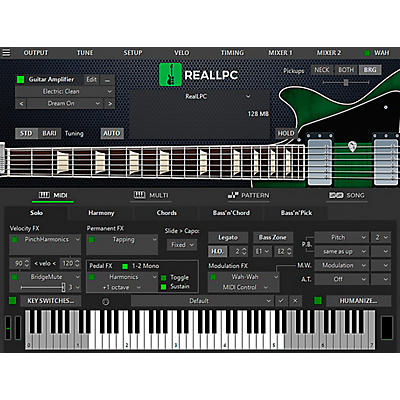Screen dimensions: 400x400
Task: Open the TIMING menu
Action: [232, 53]
